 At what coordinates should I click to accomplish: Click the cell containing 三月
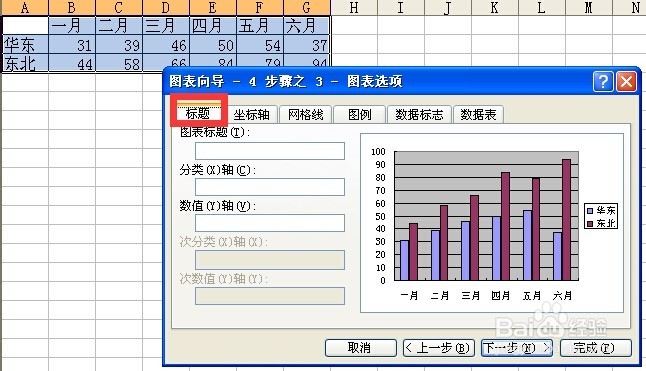[166, 26]
